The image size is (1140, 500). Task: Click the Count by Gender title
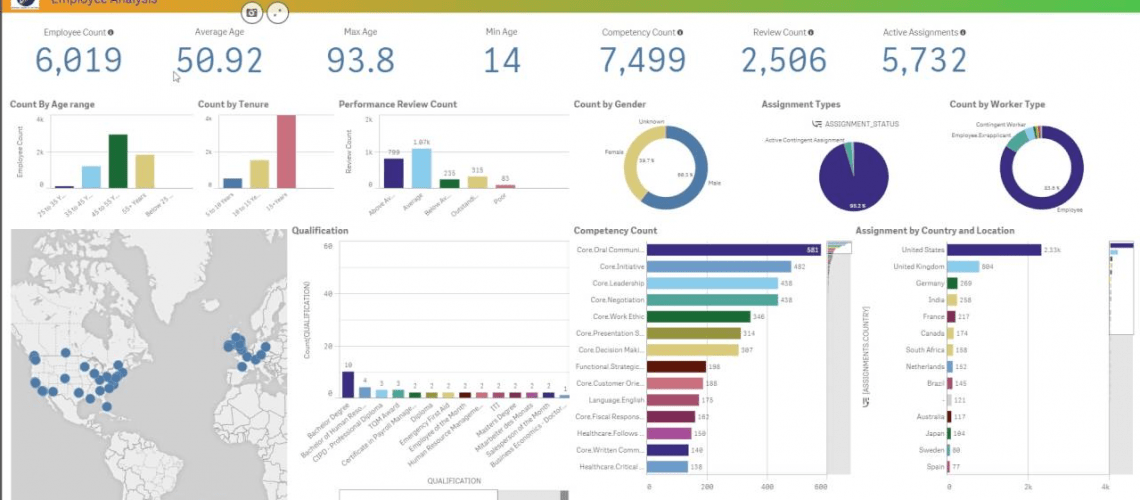tap(610, 105)
